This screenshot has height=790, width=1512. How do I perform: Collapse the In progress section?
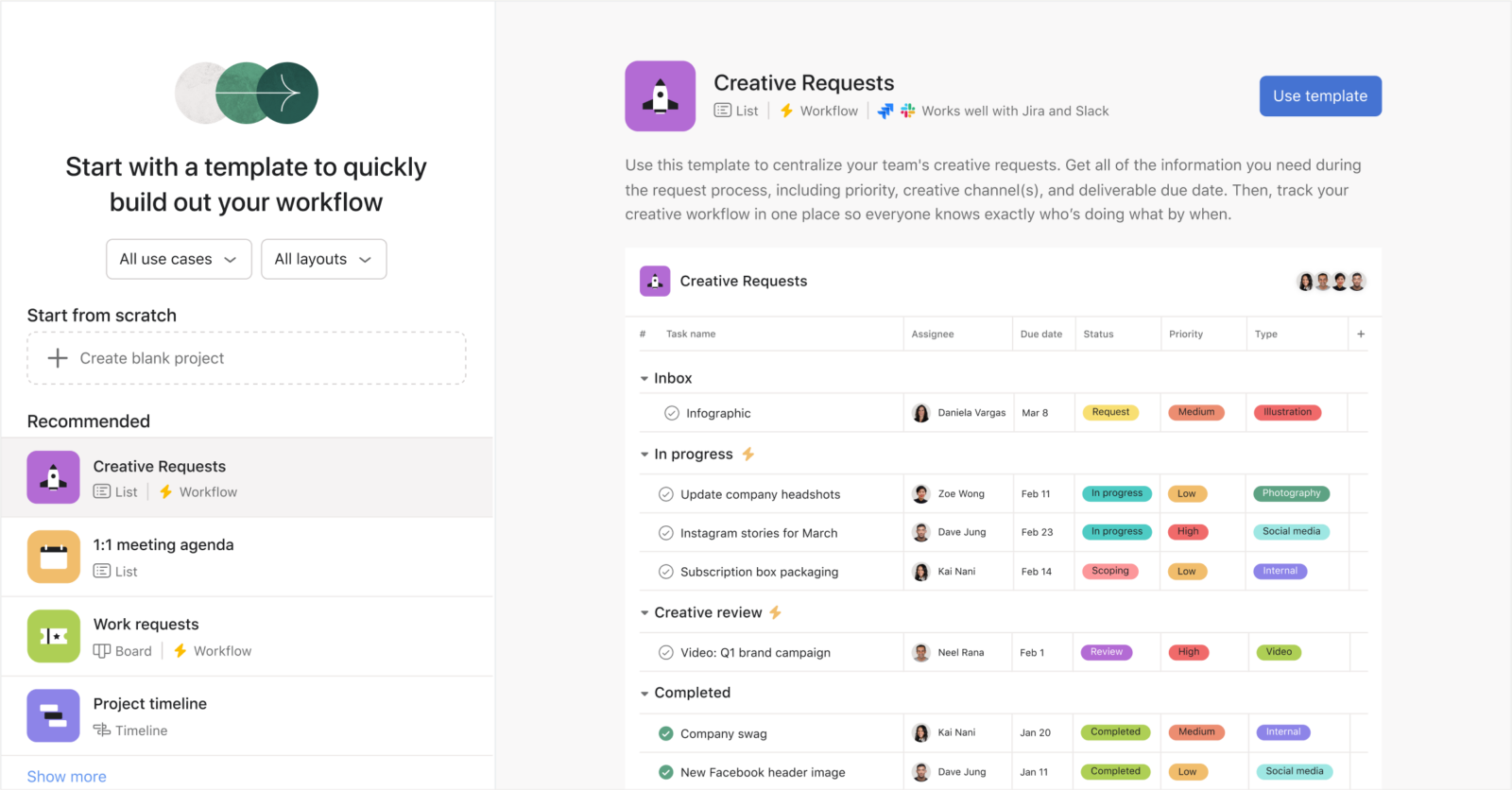pos(644,454)
